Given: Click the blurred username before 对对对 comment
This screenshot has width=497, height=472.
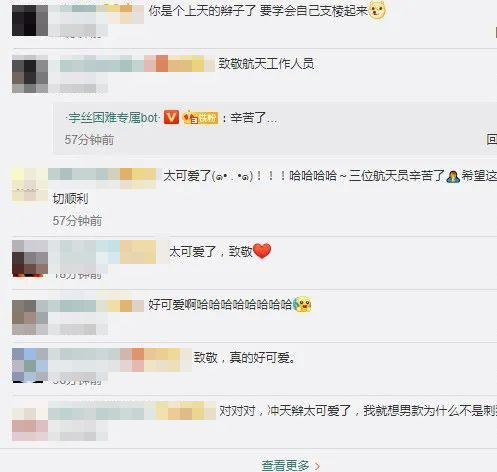Looking at the screenshot, I should click(x=133, y=410).
